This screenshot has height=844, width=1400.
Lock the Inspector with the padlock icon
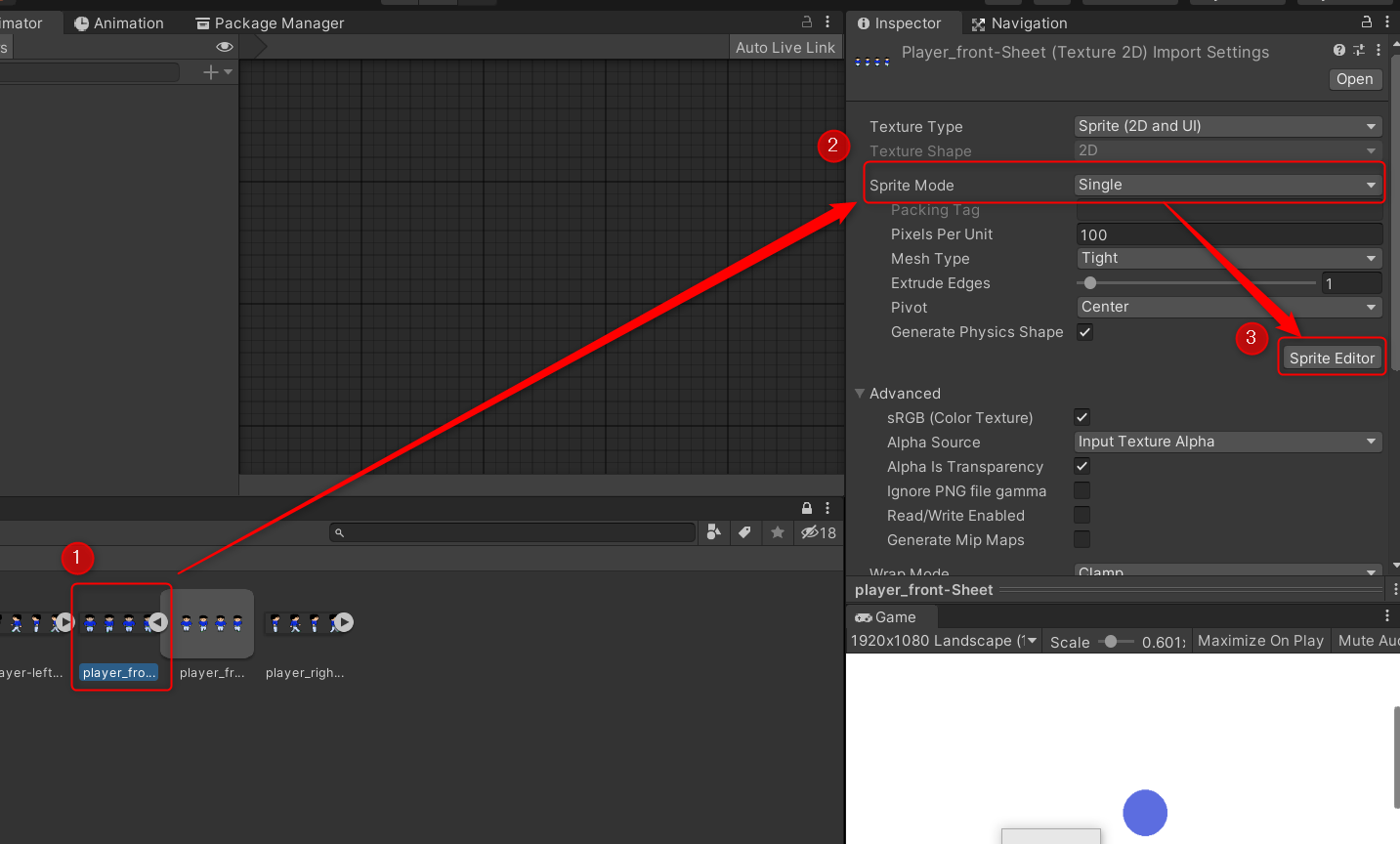click(x=1364, y=21)
